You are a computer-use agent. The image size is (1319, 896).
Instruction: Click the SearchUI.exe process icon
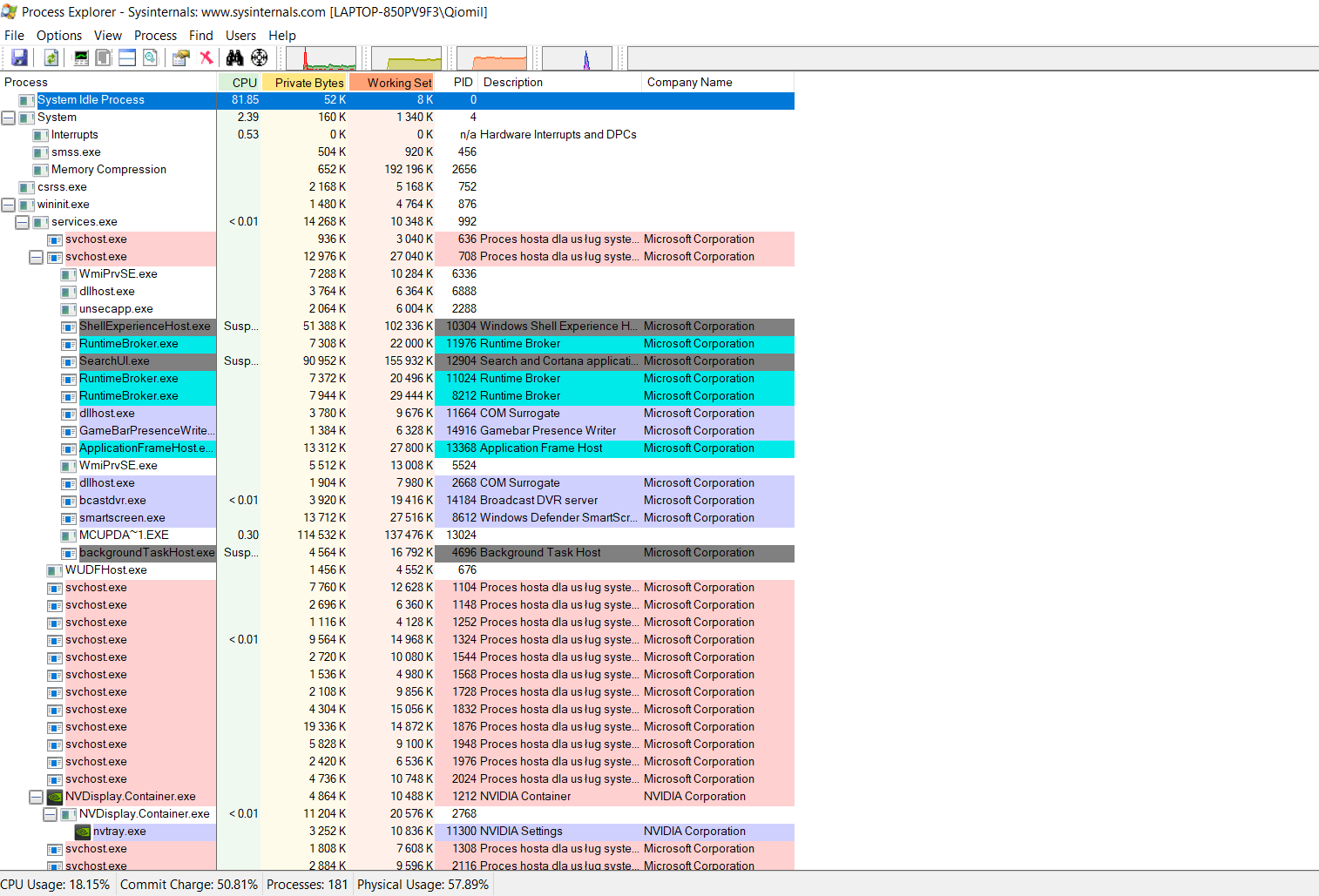coord(69,361)
